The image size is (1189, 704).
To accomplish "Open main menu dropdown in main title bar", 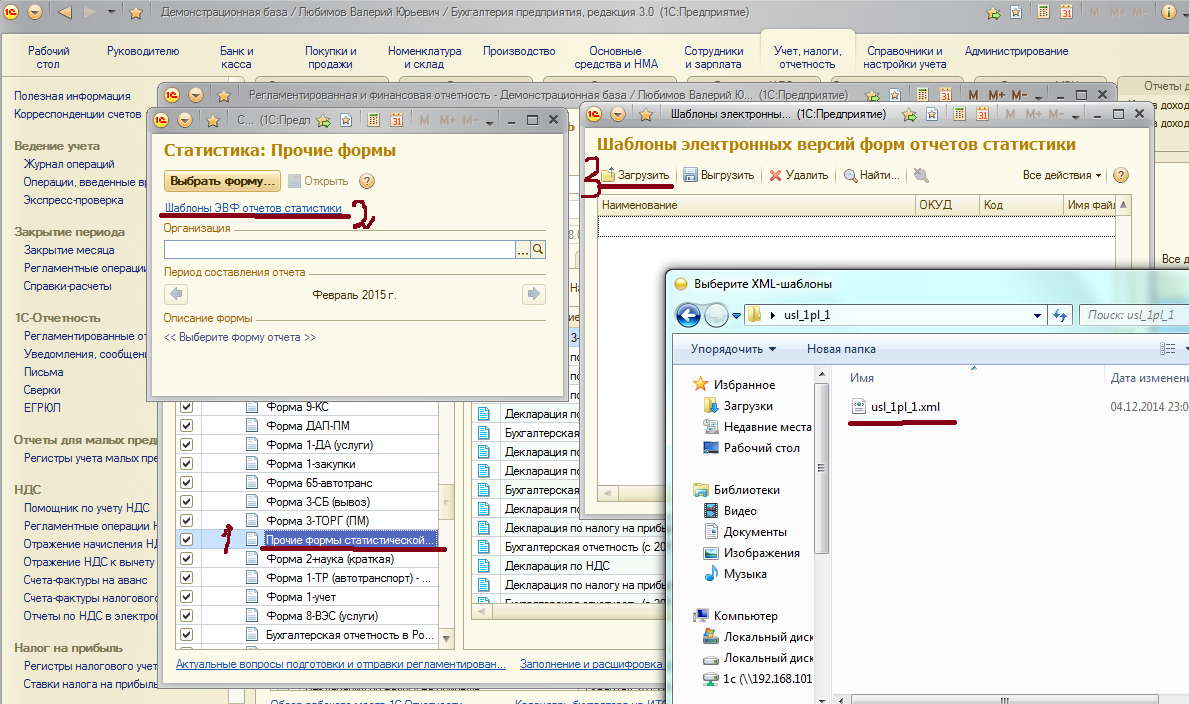I will coord(35,12).
